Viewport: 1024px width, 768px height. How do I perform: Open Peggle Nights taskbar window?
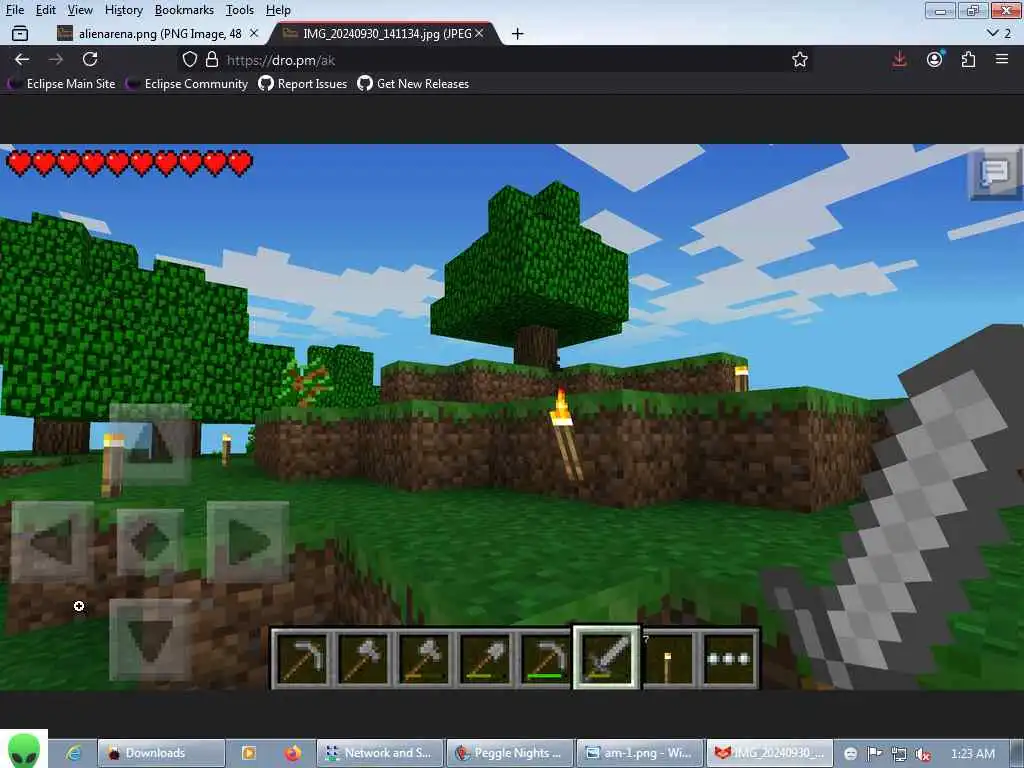pyautogui.click(x=509, y=753)
